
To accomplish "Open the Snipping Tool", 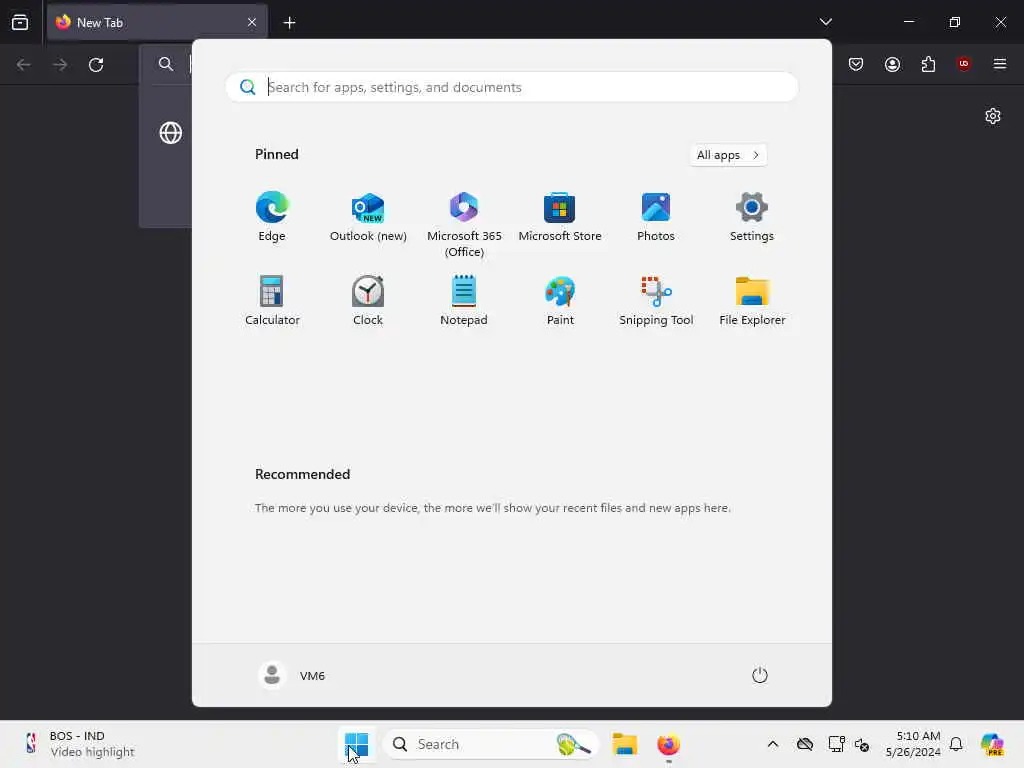I will (656, 300).
